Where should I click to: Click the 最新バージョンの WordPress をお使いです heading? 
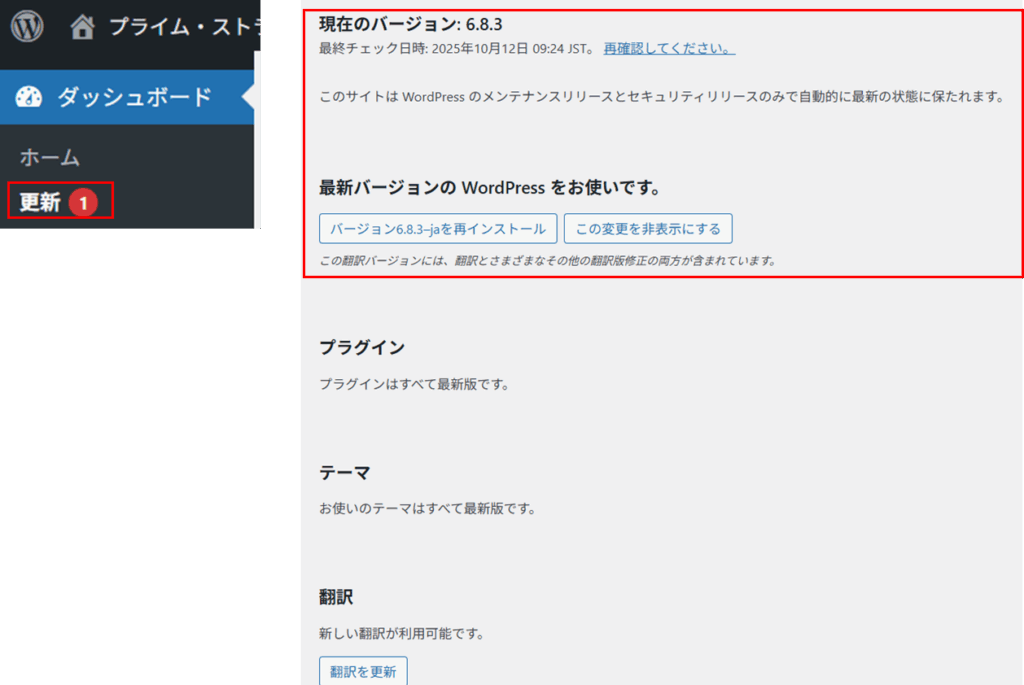click(x=490, y=187)
